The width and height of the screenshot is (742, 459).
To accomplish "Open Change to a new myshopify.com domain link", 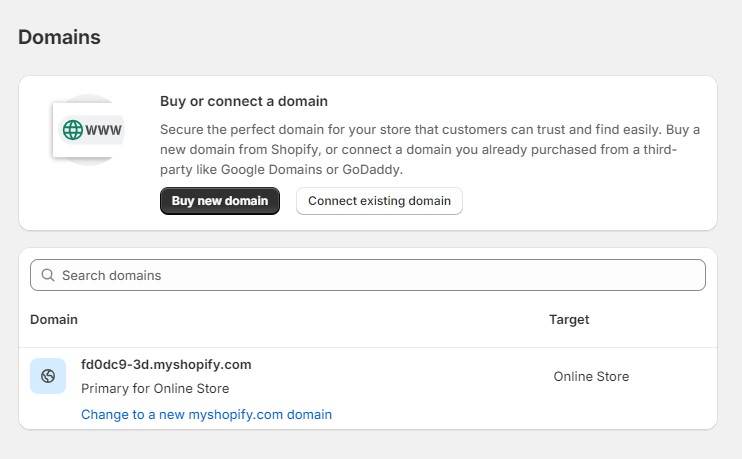I will pyautogui.click(x=206, y=414).
